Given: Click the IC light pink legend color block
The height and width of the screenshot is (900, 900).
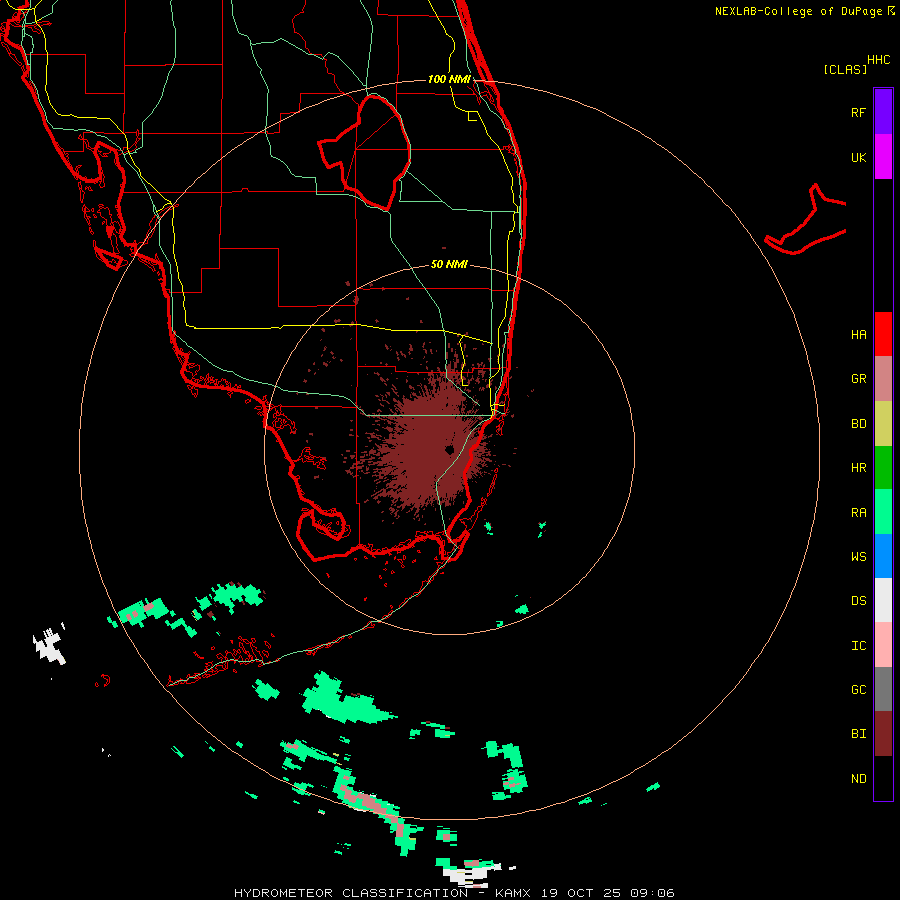Looking at the screenshot, I should tap(883, 645).
